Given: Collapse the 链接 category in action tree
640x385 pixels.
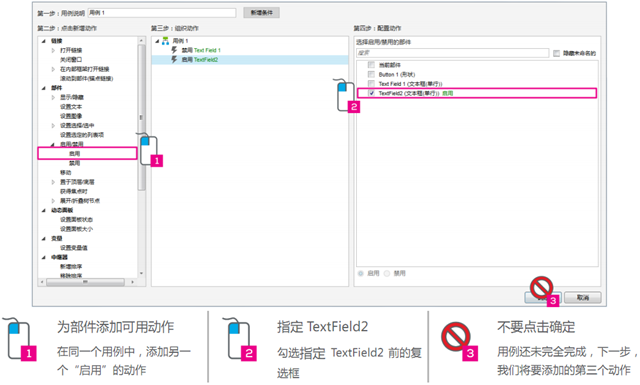Looking at the screenshot, I should click(44, 41).
